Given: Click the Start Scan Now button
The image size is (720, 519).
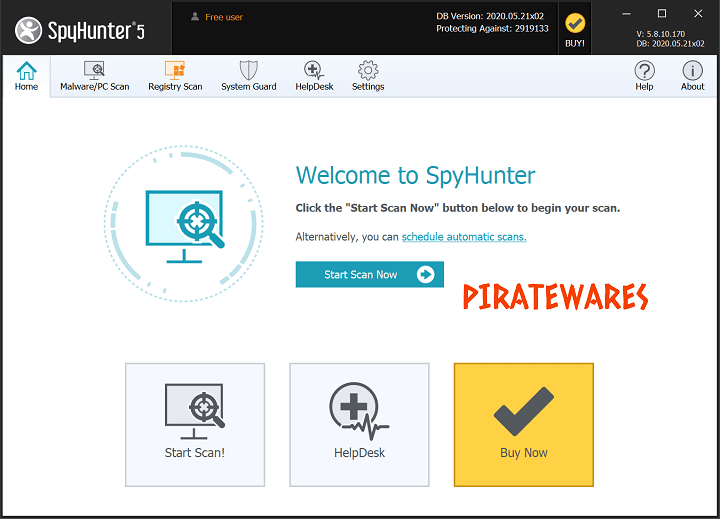Looking at the screenshot, I should tap(370, 274).
